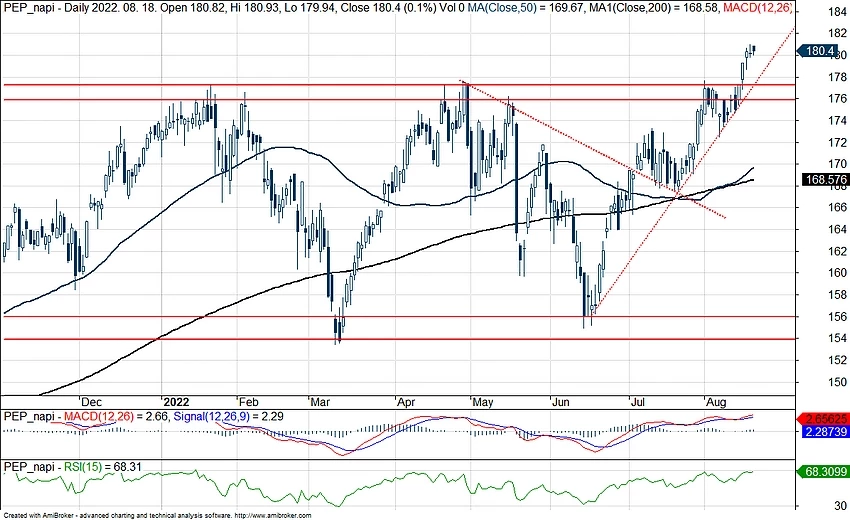Click the Dec date axis label
Screen dimensions: 850x520
coord(91,402)
